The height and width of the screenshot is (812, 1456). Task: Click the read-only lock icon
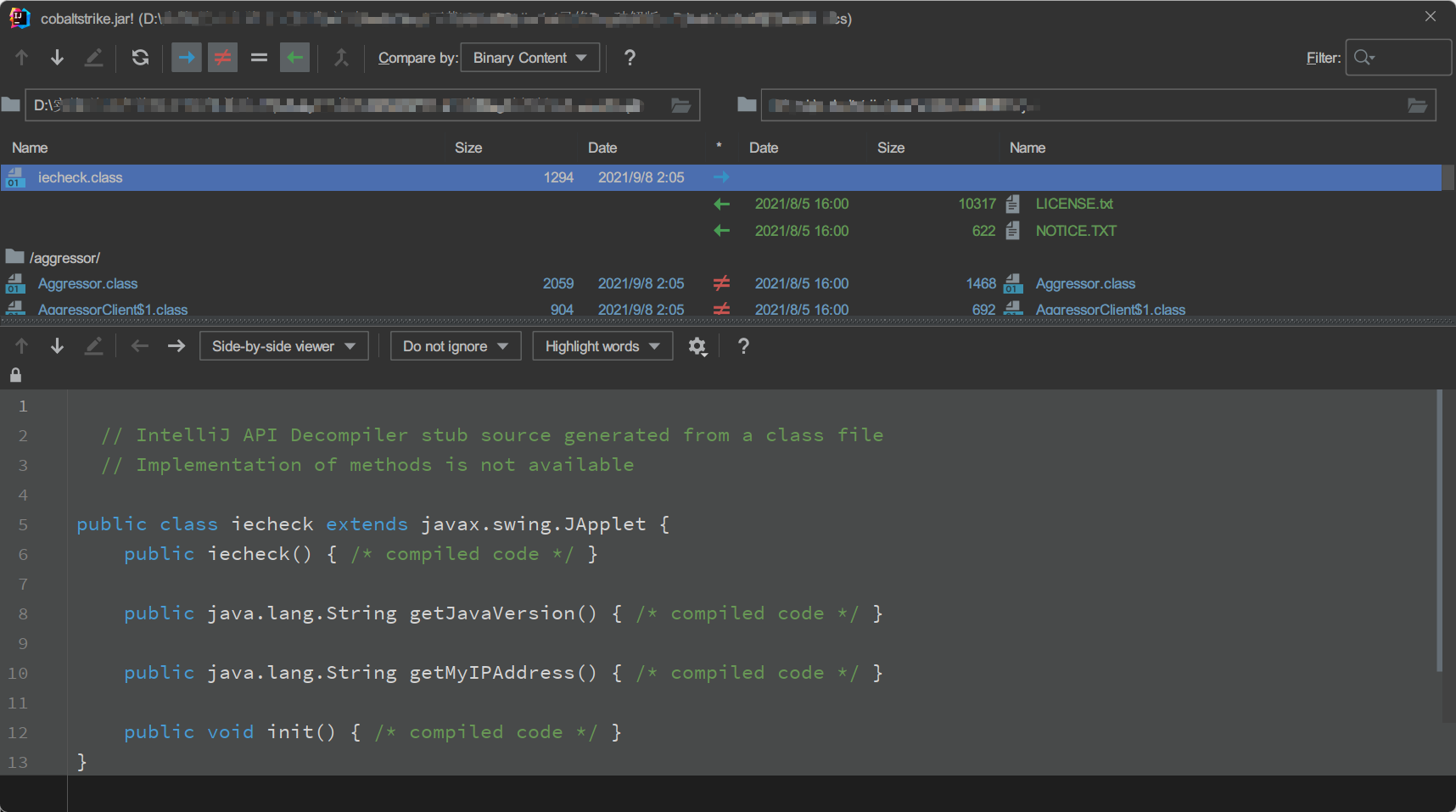point(15,374)
